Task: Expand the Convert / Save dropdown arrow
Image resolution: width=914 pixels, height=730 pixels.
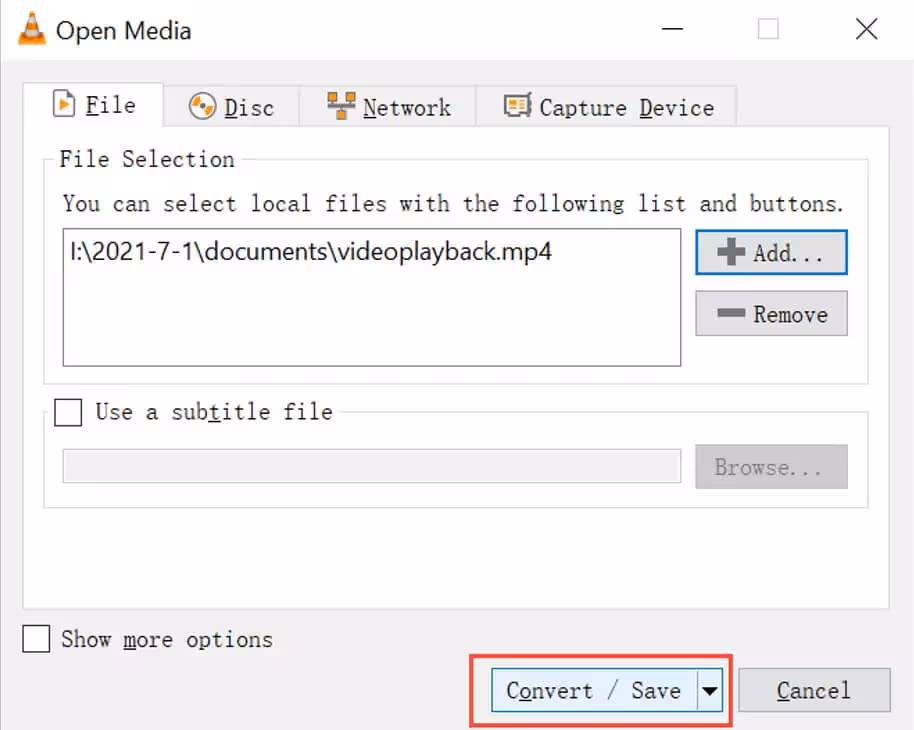Action: (x=710, y=690)
